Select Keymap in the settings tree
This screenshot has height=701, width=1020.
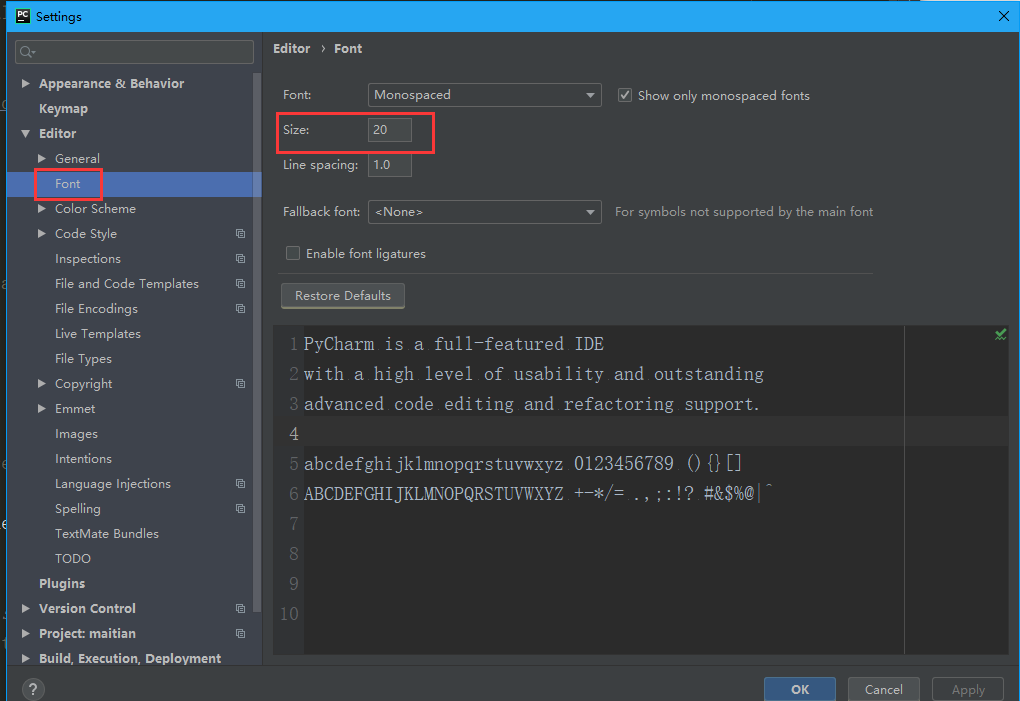tap(63, 109)
